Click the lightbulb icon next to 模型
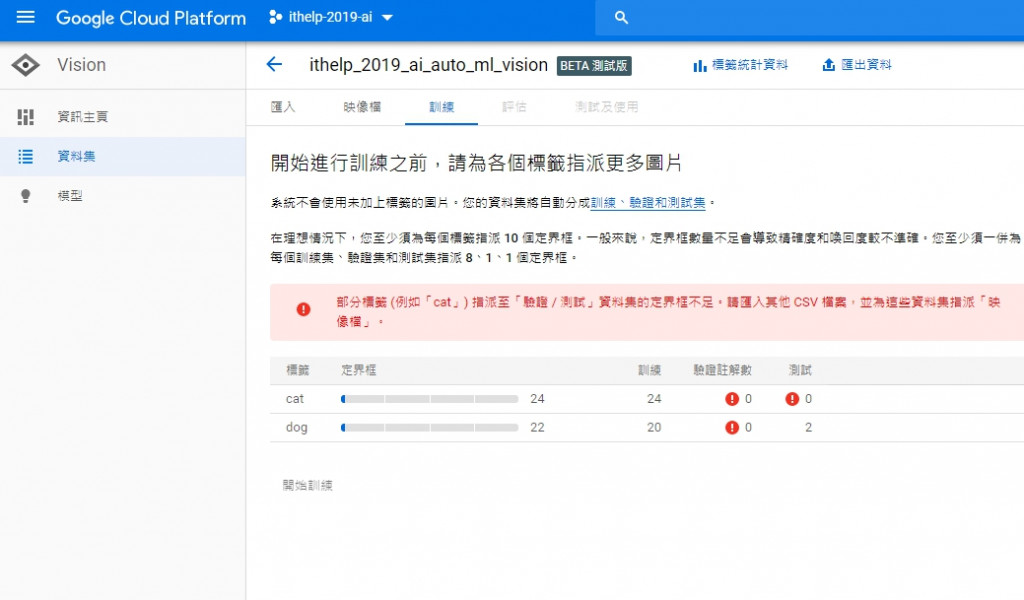The image size is (1024, 600). coord(25,196)
